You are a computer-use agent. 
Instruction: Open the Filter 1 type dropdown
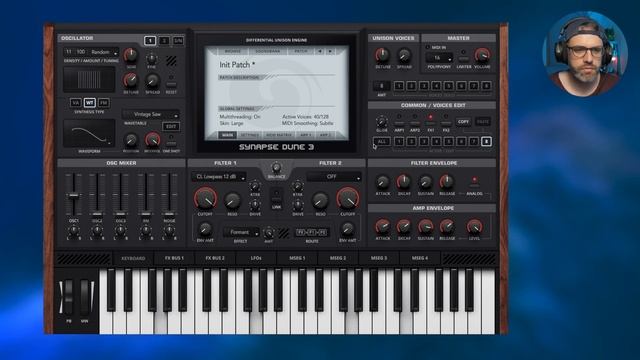(219, 177)
